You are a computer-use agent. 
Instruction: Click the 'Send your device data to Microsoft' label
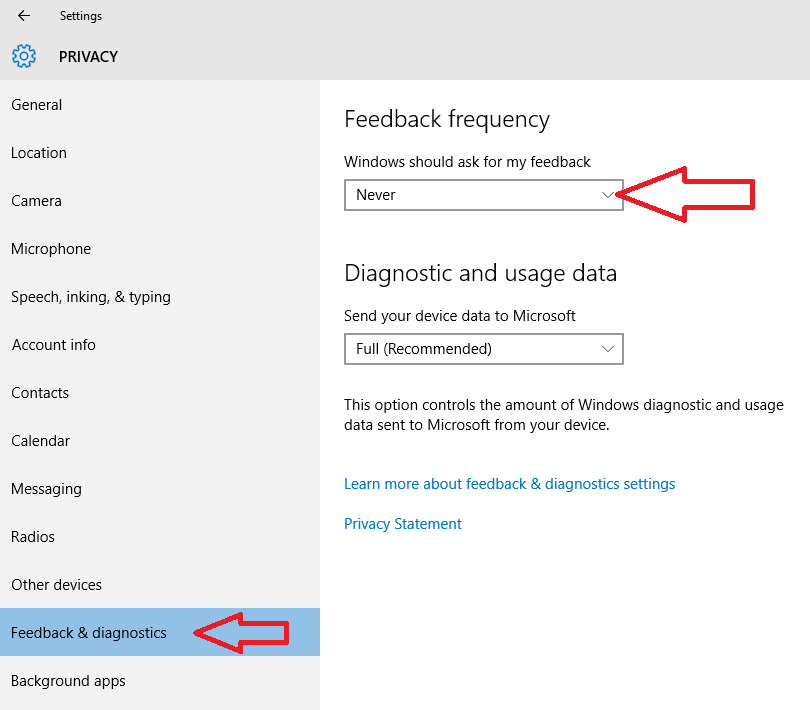(x=459, y=316)
